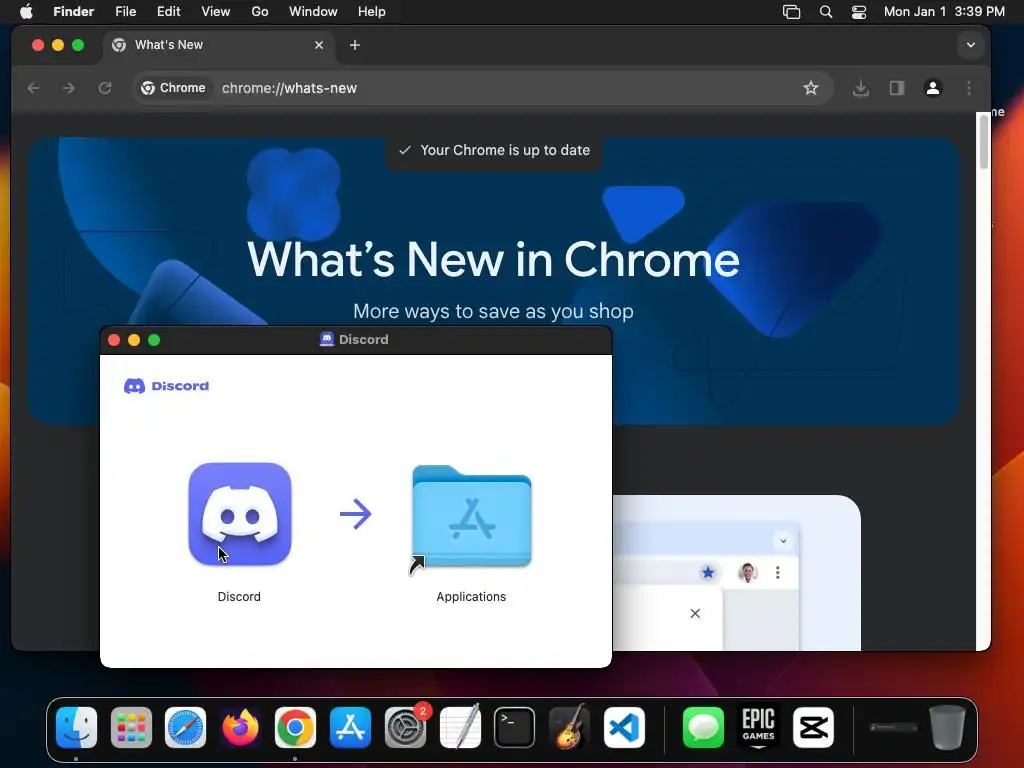Open Finder from the Dock
The image size is (1024, 768).
tap(76, 727)
